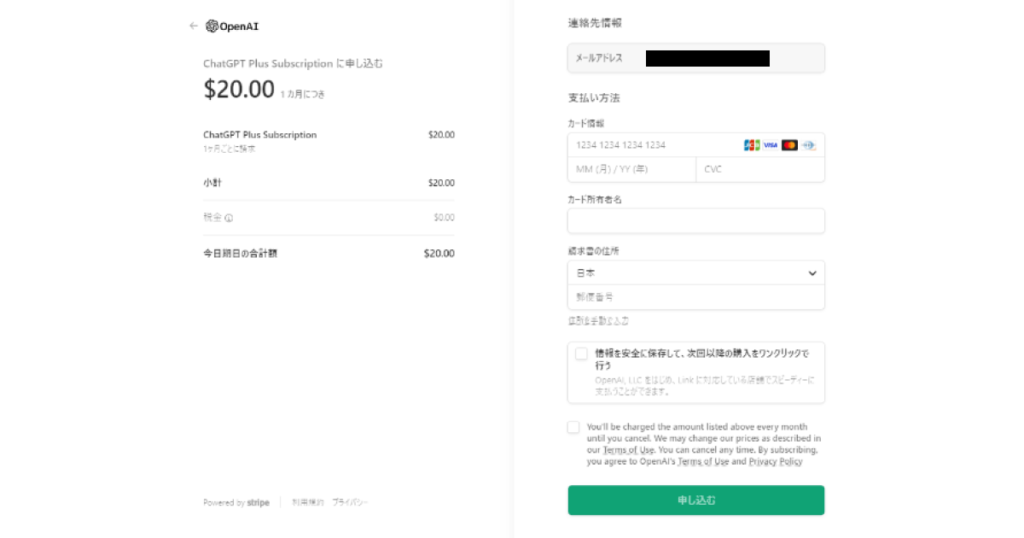
Task: Click the Mastercard icon
Action: point(789,145)
